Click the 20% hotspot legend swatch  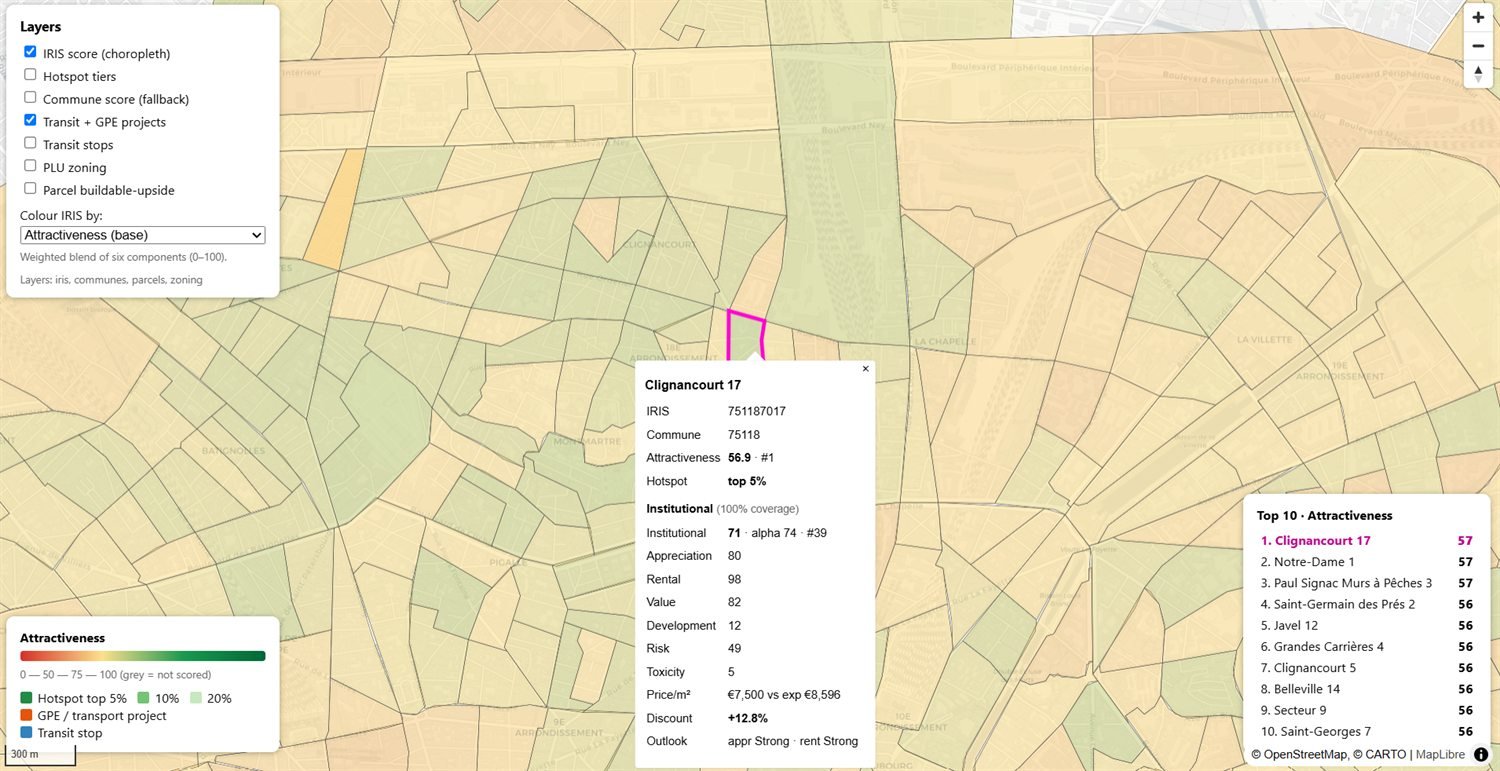click(x=195, y=698)
